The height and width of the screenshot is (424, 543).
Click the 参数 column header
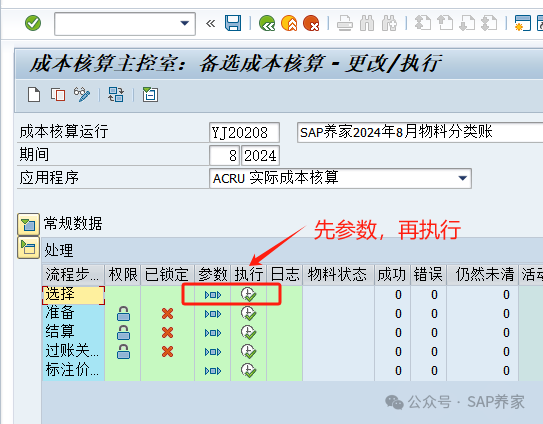coord(213,275)
